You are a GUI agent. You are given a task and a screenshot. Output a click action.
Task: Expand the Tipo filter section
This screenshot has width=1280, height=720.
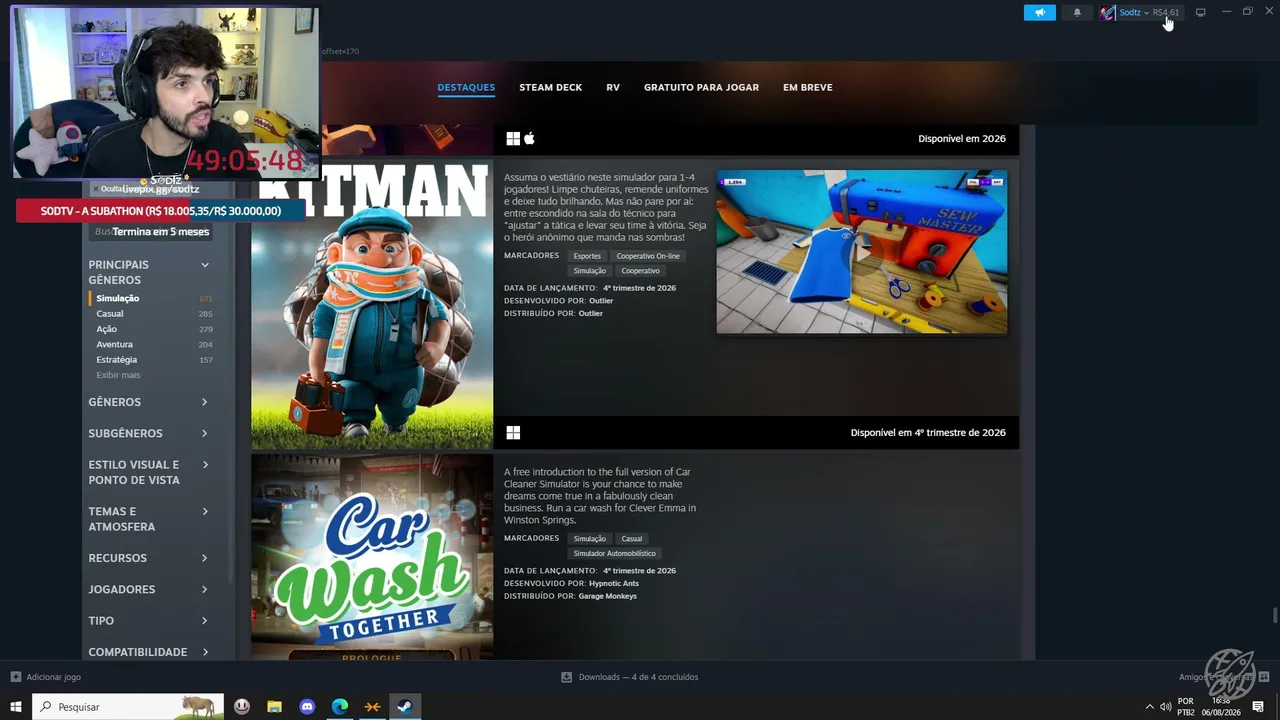(148, 620)
